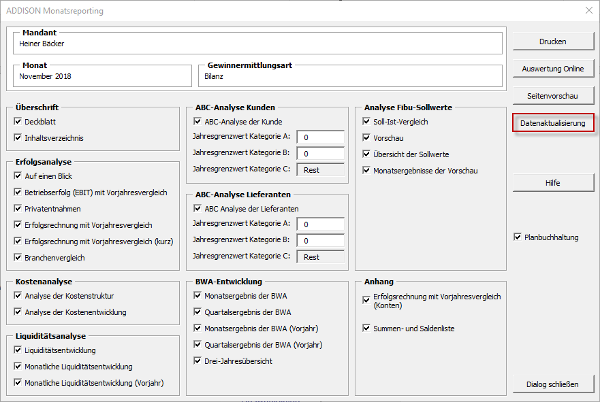Uncheck Deckblatt

(x=18, y=122)
